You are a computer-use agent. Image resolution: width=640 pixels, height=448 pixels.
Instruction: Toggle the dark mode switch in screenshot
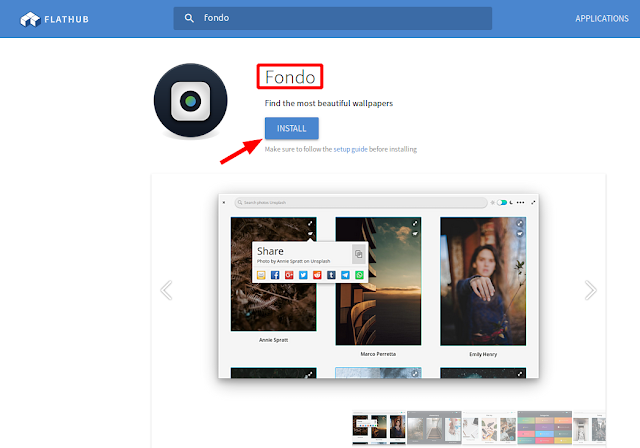point(502,202)
